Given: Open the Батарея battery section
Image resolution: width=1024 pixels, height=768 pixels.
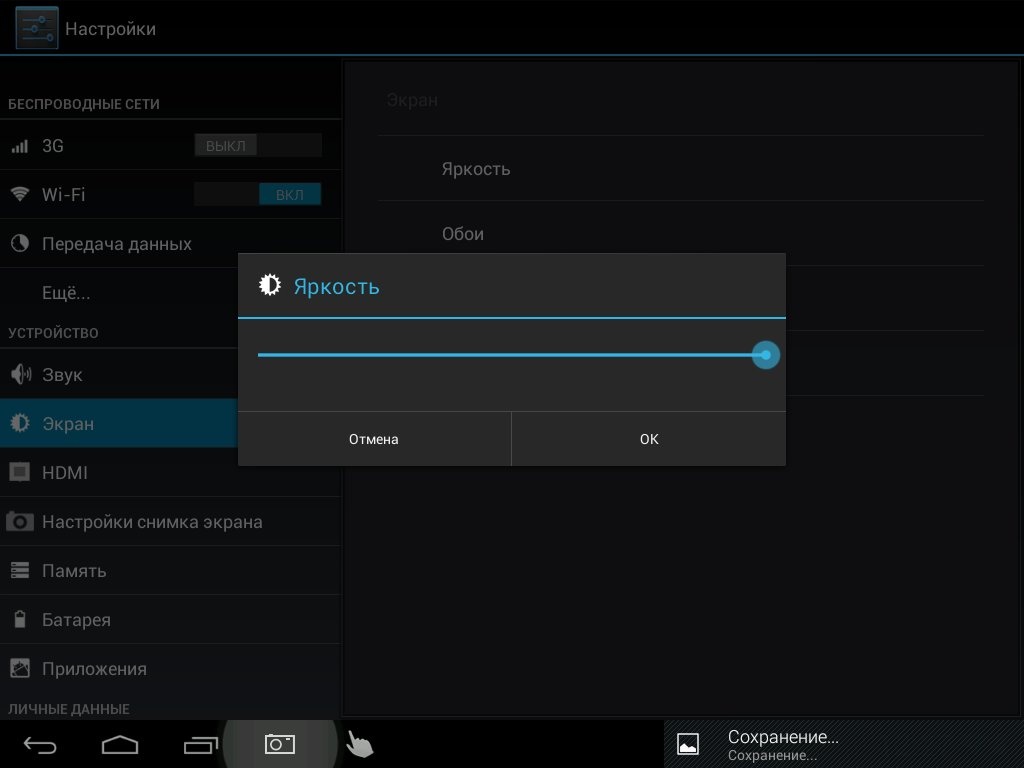Looking at the screenshot, I should (x=76, y=620).
